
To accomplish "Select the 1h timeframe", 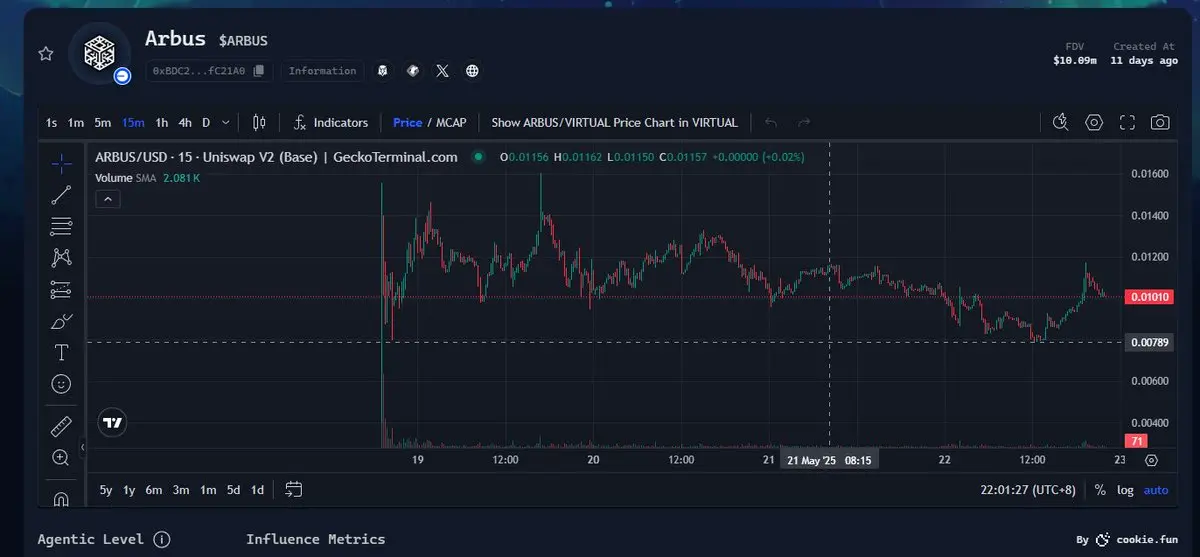I will (162, 123).
